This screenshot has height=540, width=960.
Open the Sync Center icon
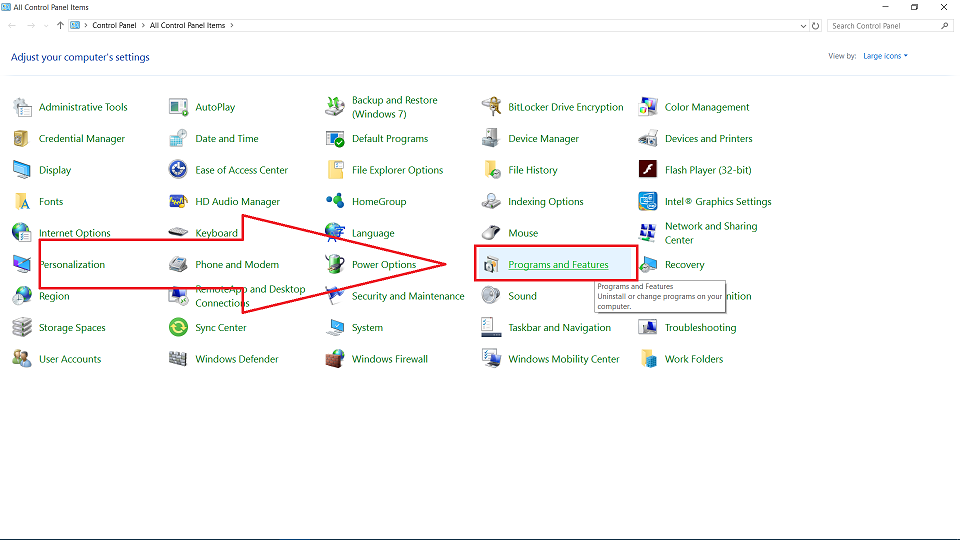[x=178, y=328]
